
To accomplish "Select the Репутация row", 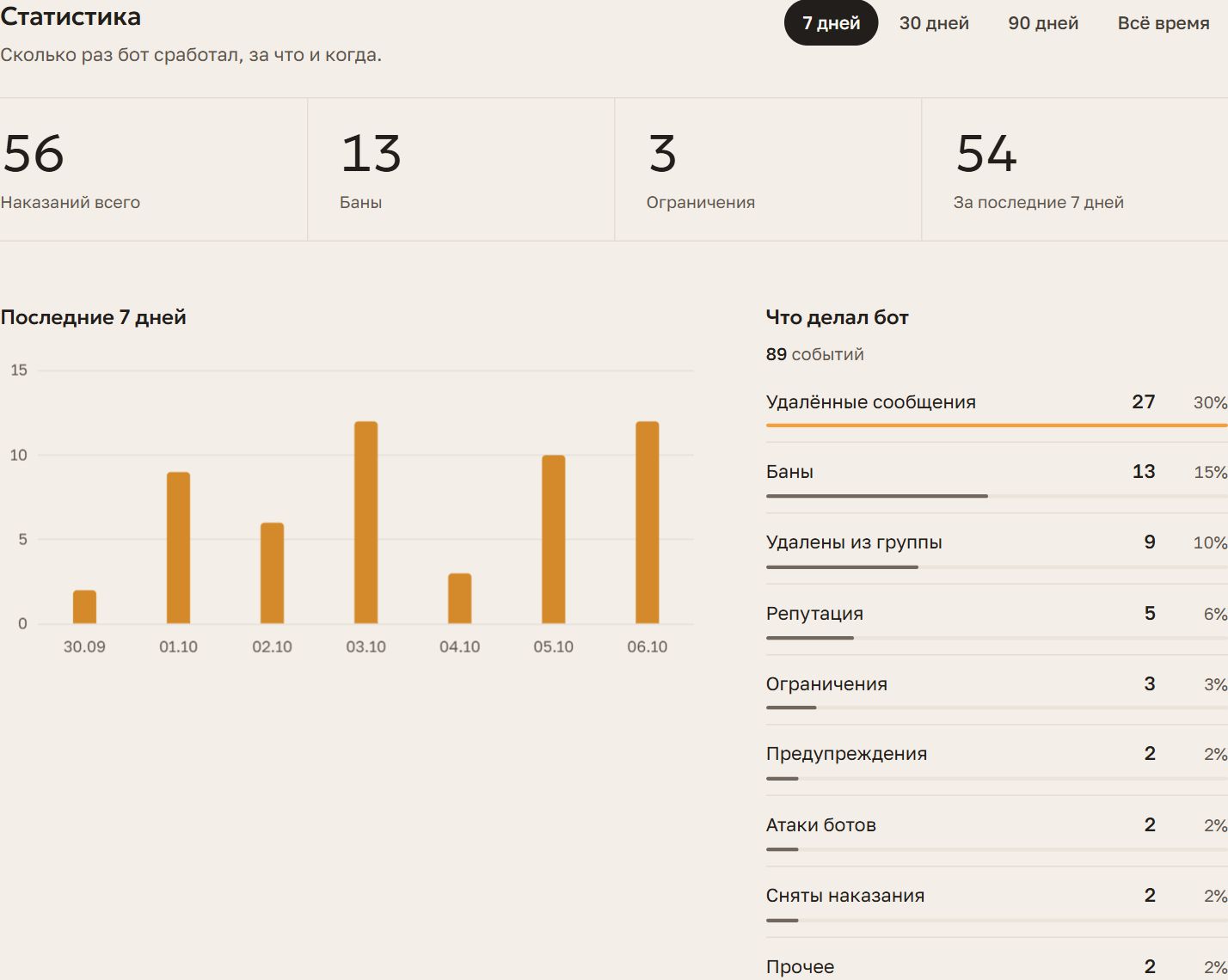I will (x=997, y=620).
